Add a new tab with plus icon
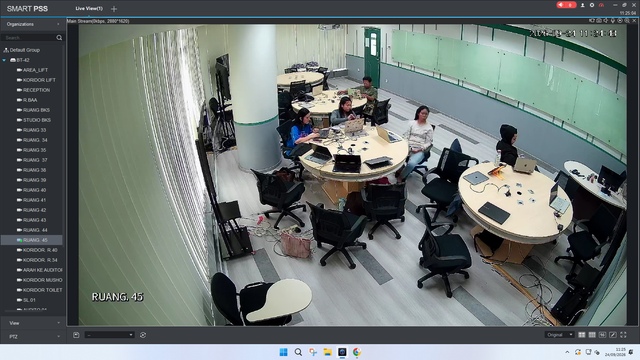Screen dimensions: 640x360 [x=114, y=9]
